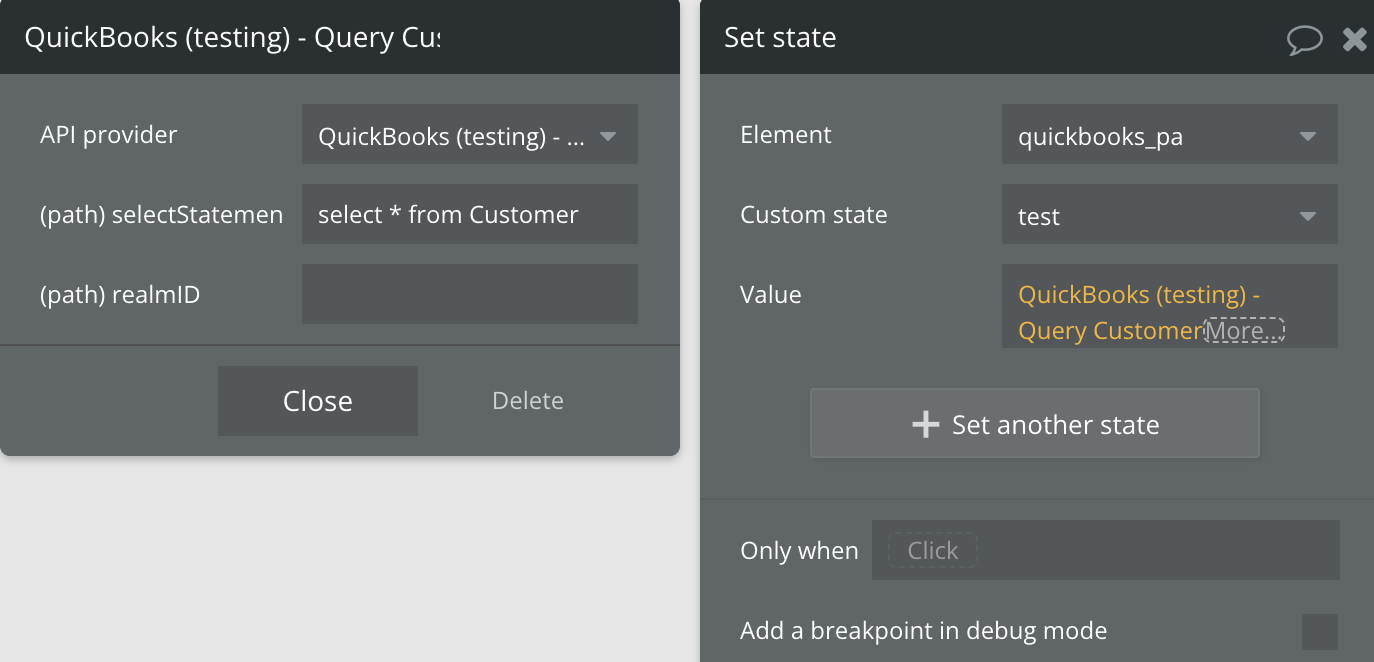Click the API provider label
The height and width of the screenshot is (662, 1374).
tap(109, 135)
